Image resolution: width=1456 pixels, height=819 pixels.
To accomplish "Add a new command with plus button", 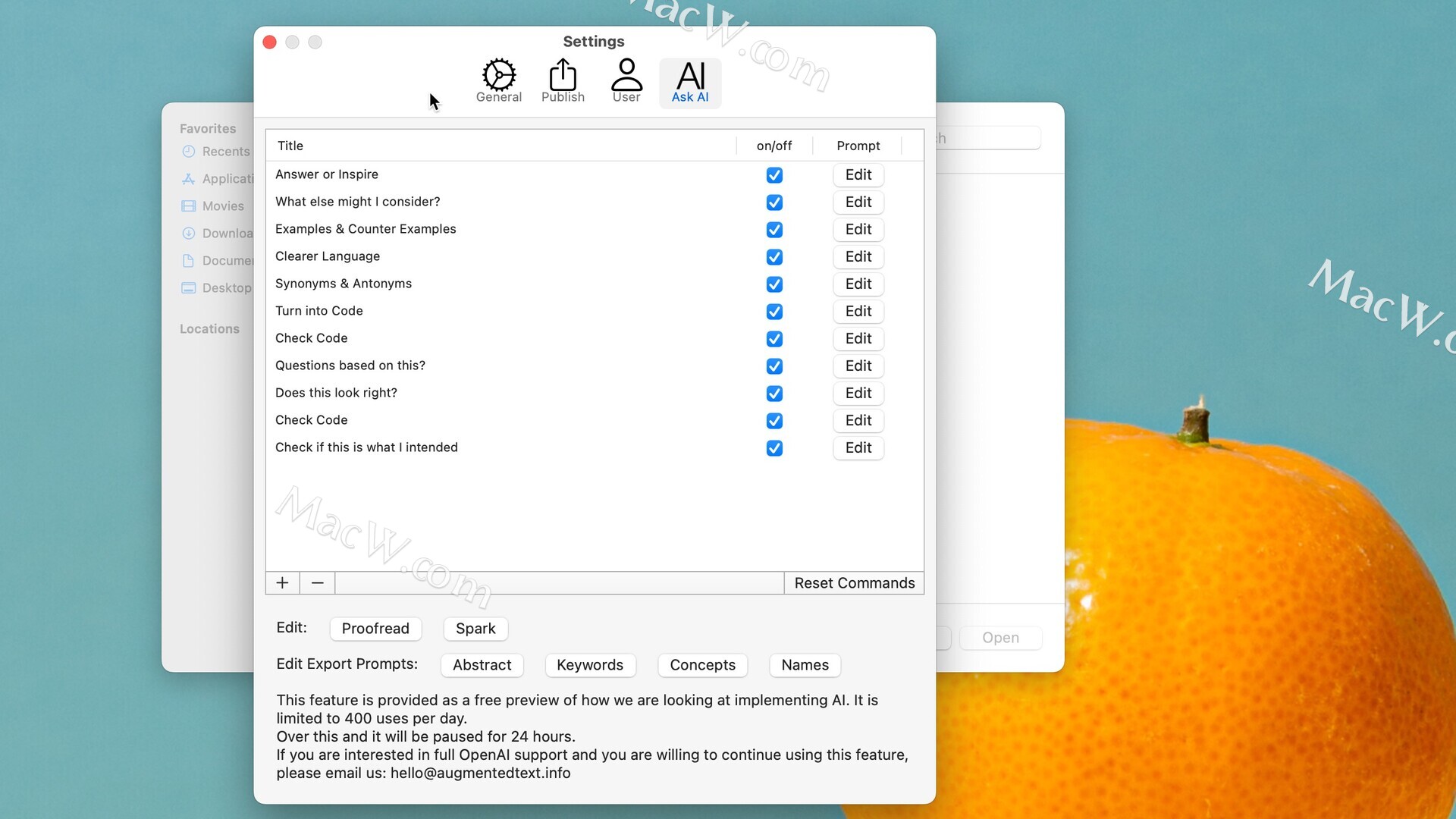I will 282,582.
